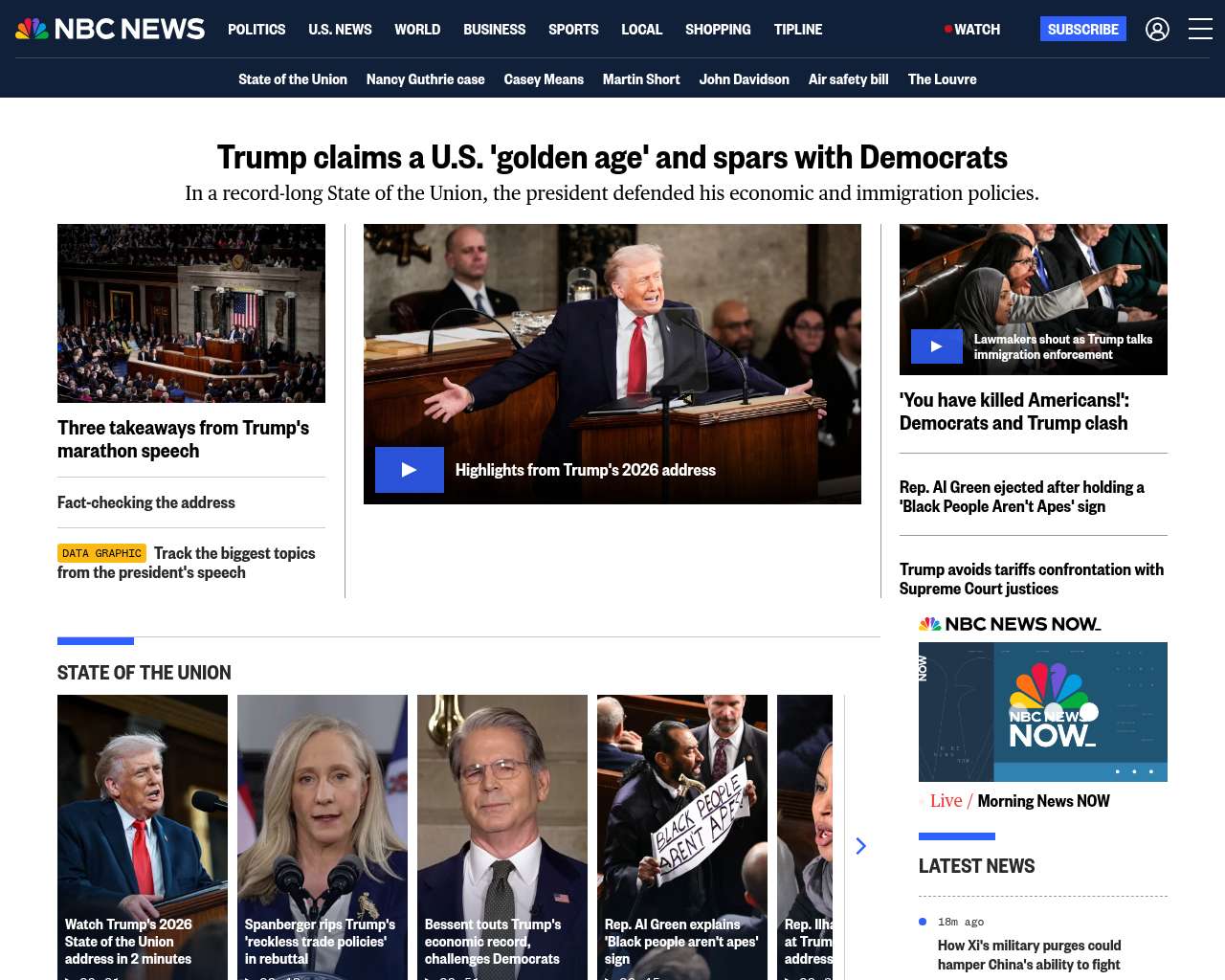Open the Shopping section
This screenshot has width=1225, height=980.
[x=718, y=30]
